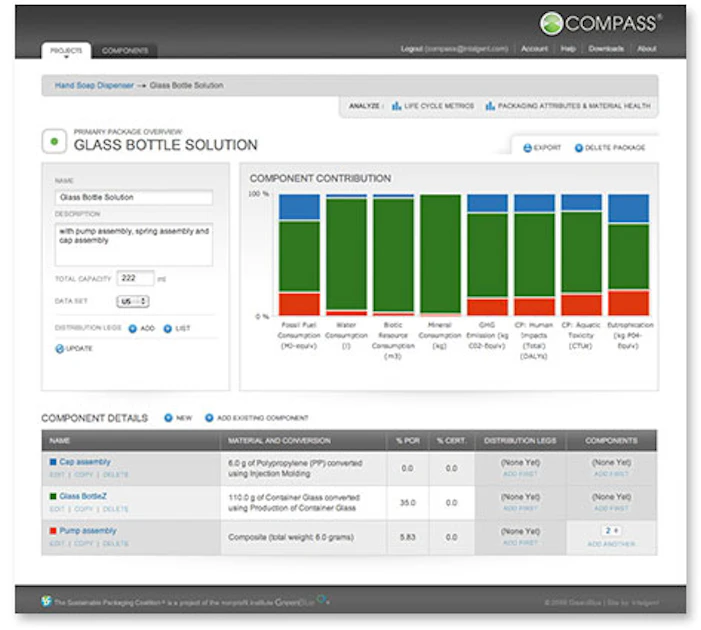Add first distribution leg for Glass BottleZ
701x630 pixels.
click(x=520, y=508)
